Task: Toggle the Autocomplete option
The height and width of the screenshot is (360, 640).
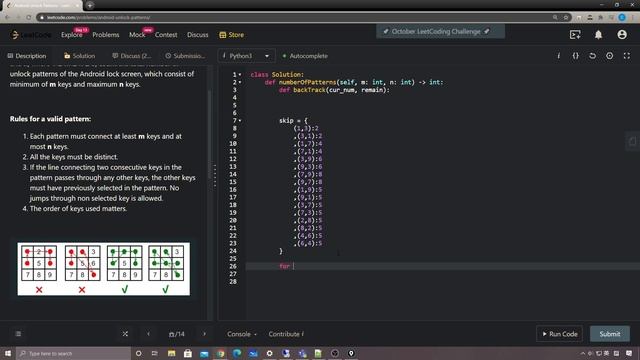Action: pos(305,56)
